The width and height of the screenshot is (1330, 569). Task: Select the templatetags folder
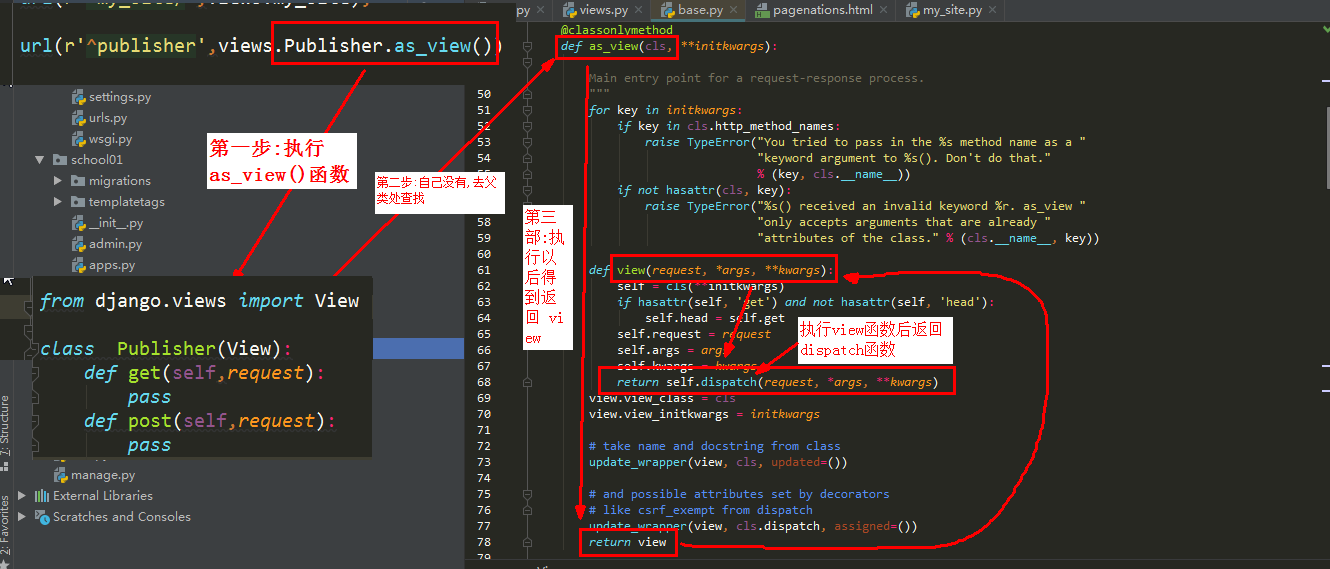pos(127,202)
